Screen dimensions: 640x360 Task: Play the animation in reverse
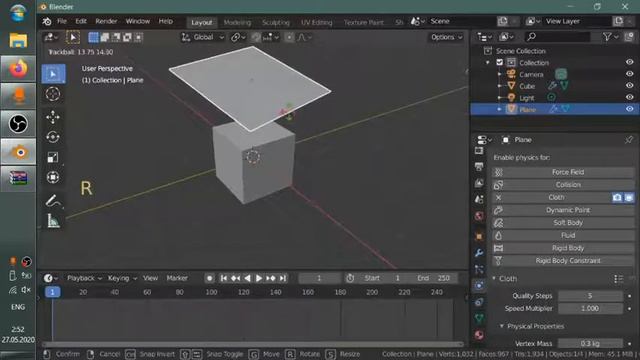coord(247,278)
